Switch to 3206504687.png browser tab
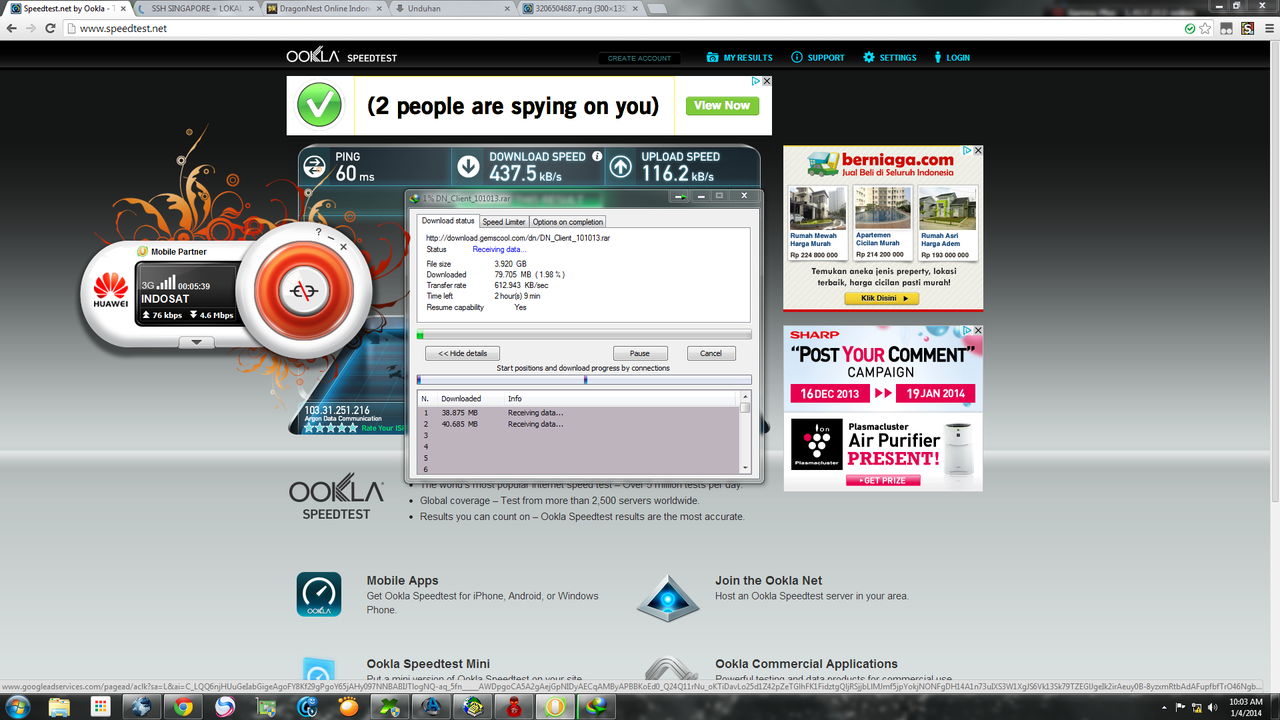The image size is (1280, 720). (581, 8)
